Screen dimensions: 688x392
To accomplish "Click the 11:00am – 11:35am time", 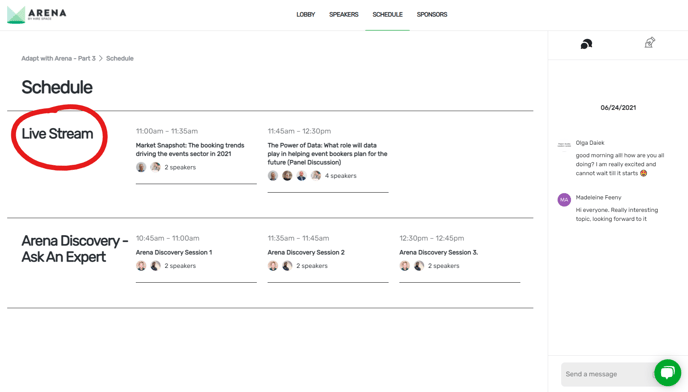I will 167,131.
